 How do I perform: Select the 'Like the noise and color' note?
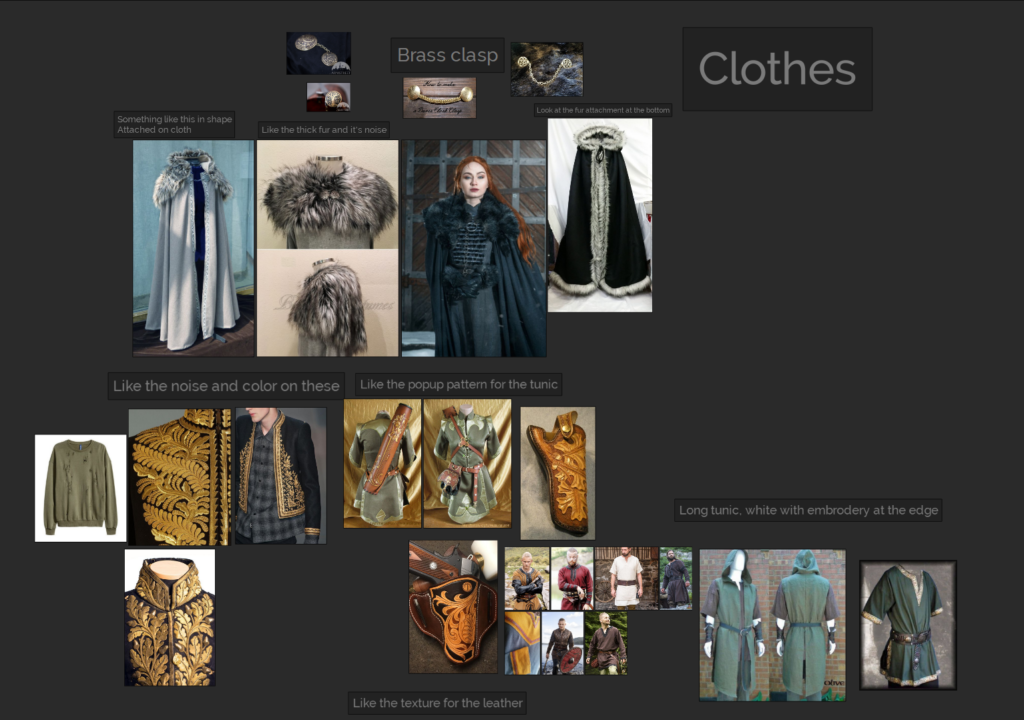click(x=225, y=385)
